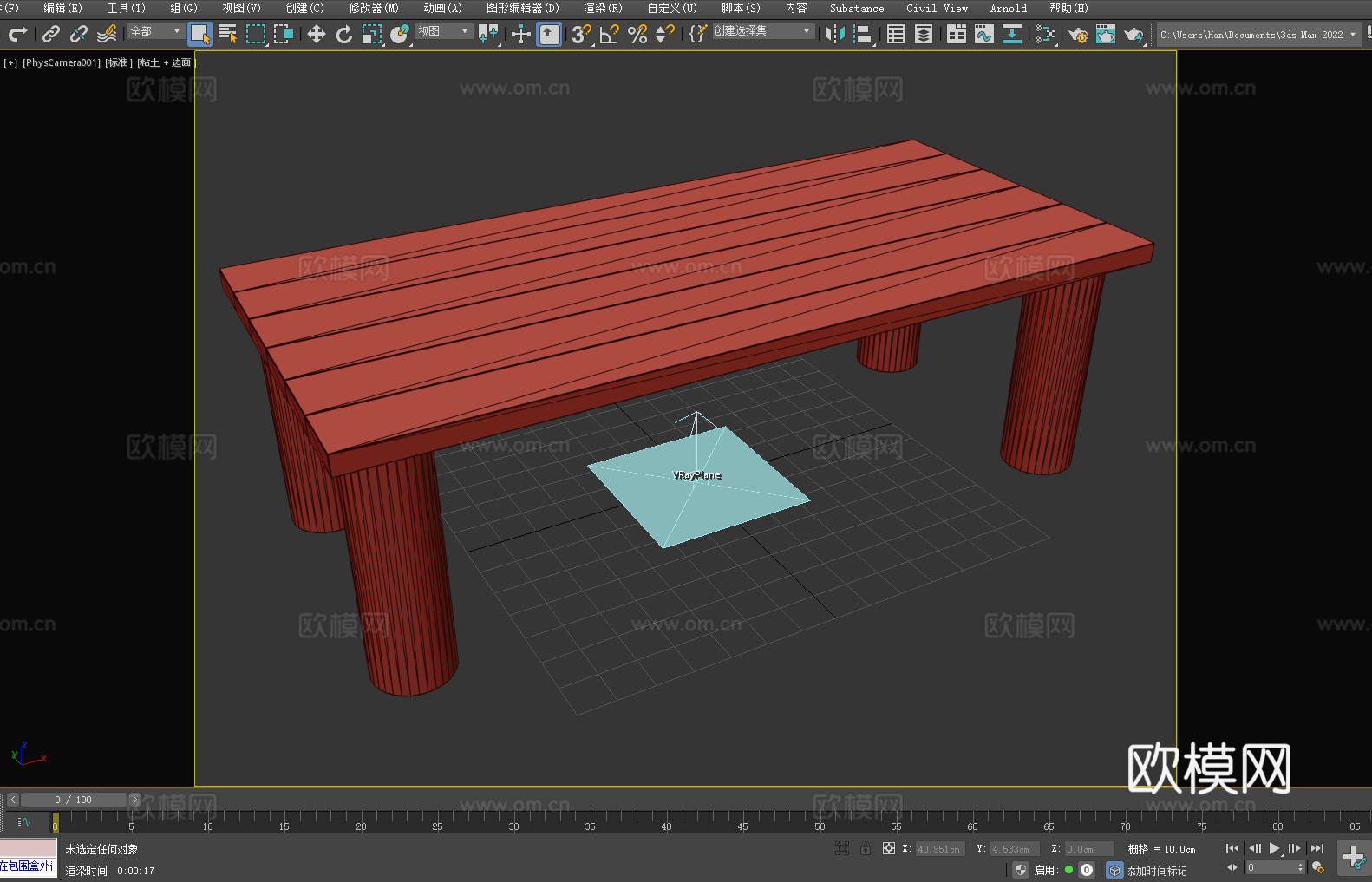Open the Arnold menu
The image size is (1372, 882).
pyautogui.click(x=1008, y=8)
